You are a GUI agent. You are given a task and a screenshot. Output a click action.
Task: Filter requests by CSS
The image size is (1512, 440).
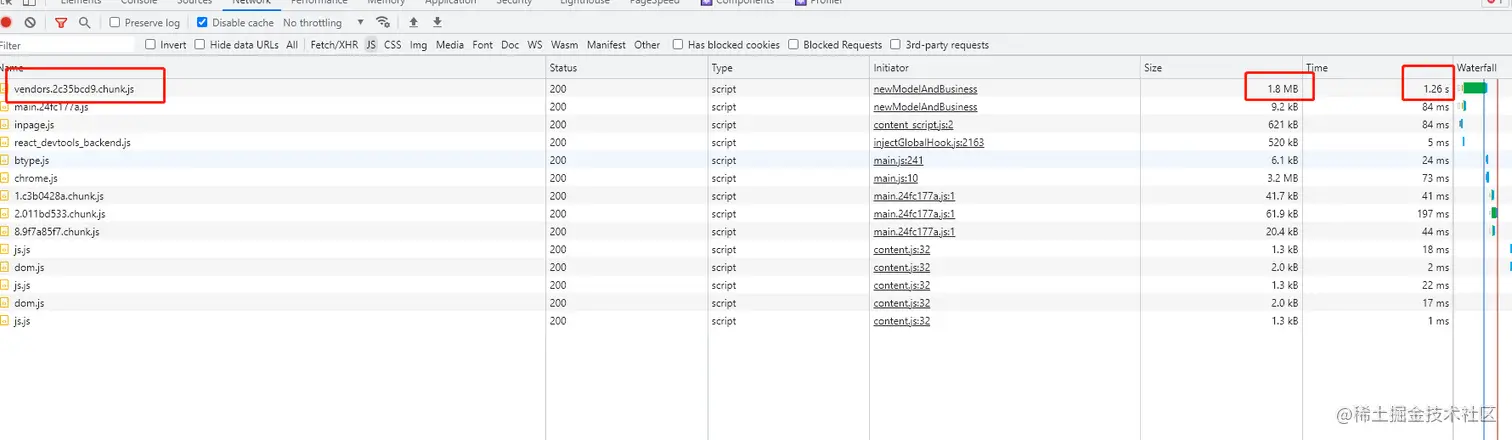tap(393, 45)
